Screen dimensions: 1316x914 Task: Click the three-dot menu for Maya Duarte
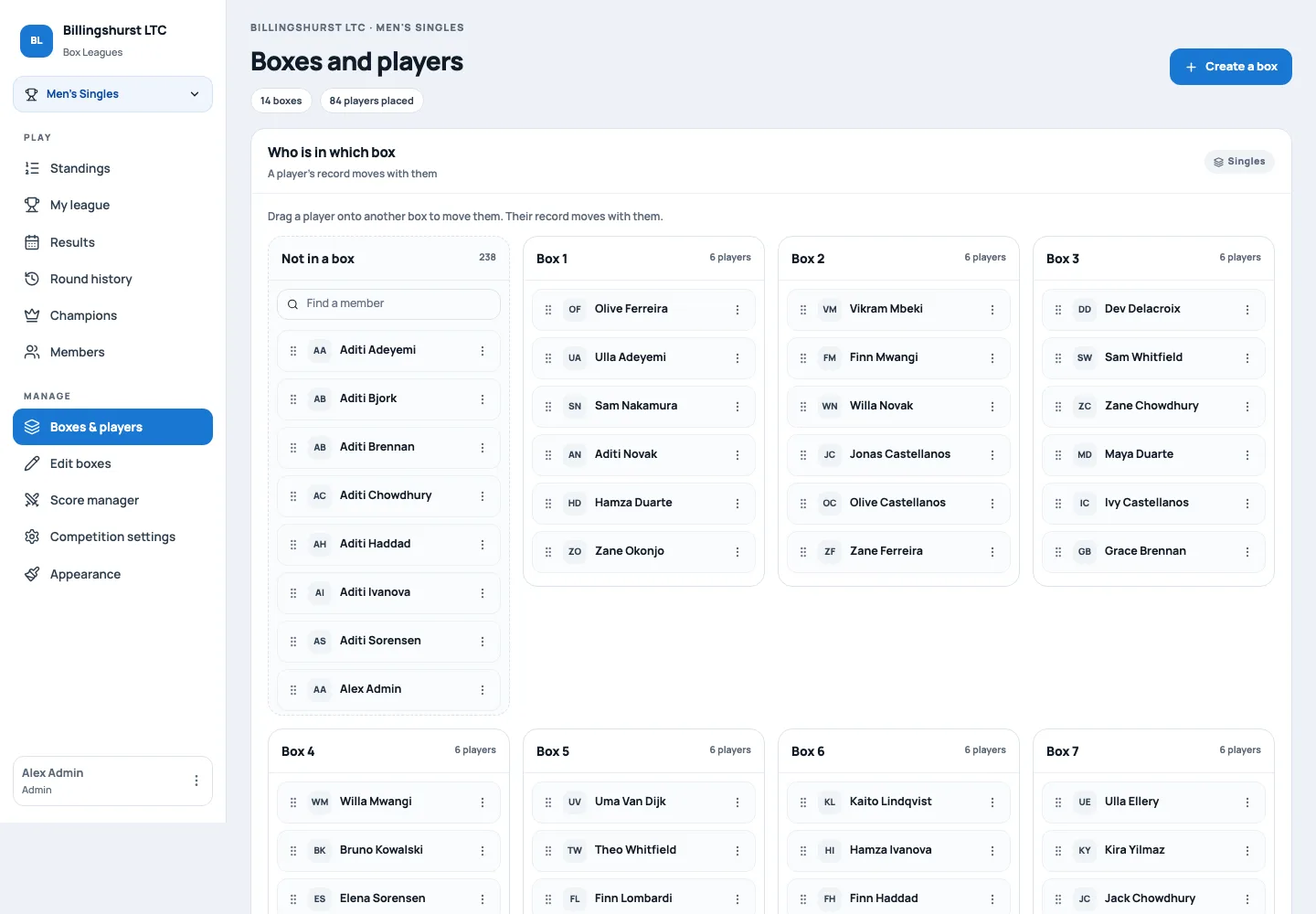pyautogui.click(x=1247, y=455)
